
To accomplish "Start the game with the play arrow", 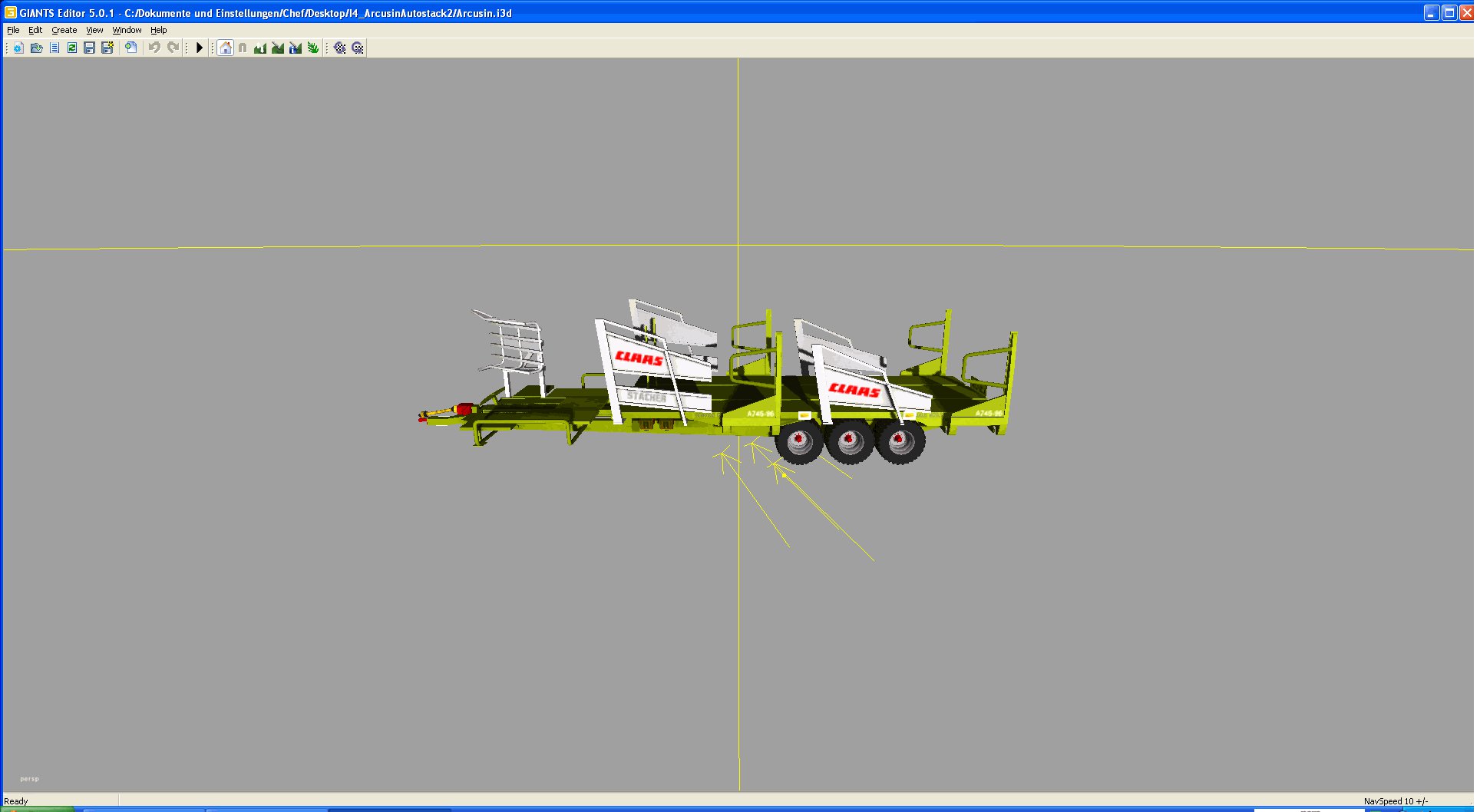I will [200, 48].
